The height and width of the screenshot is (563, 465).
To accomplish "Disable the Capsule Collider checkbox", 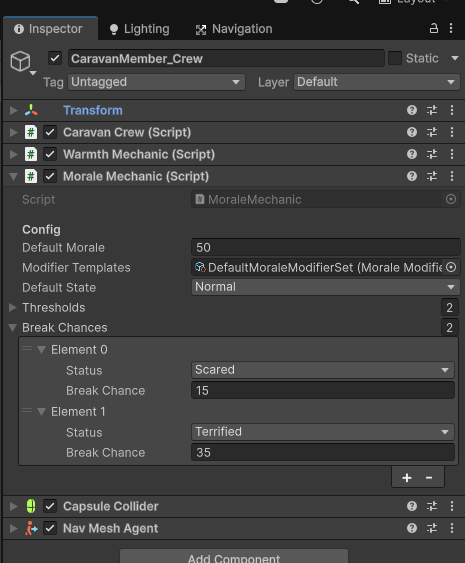I will coord(50,506).
